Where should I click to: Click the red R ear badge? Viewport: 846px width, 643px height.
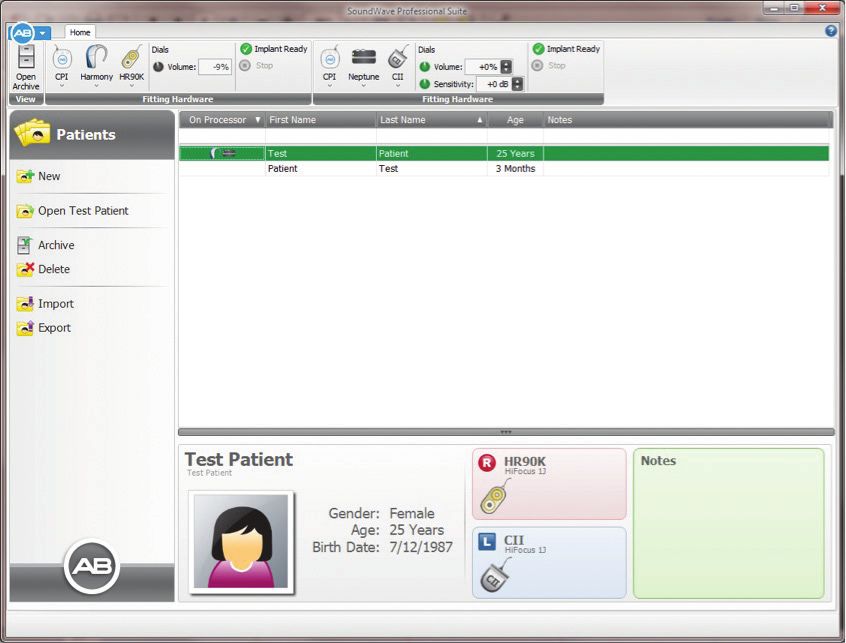[x=487, y=462]
